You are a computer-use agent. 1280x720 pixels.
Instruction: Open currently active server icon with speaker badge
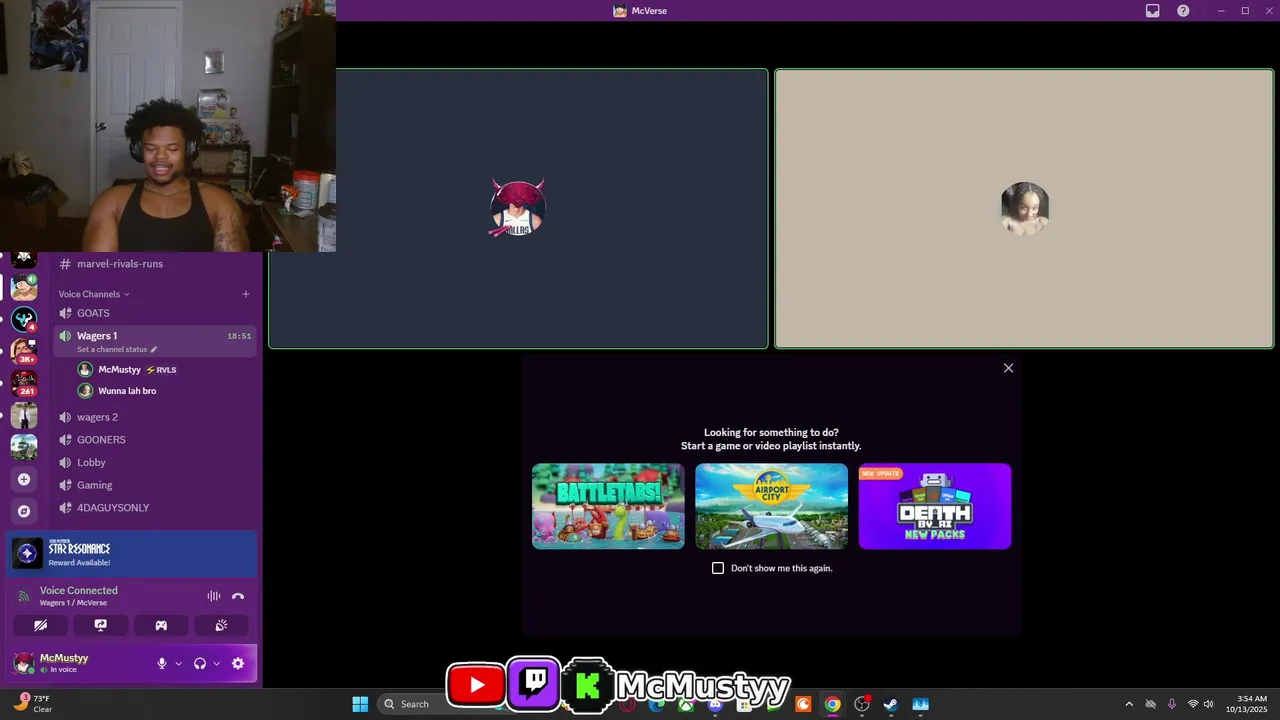click(24, 287)
